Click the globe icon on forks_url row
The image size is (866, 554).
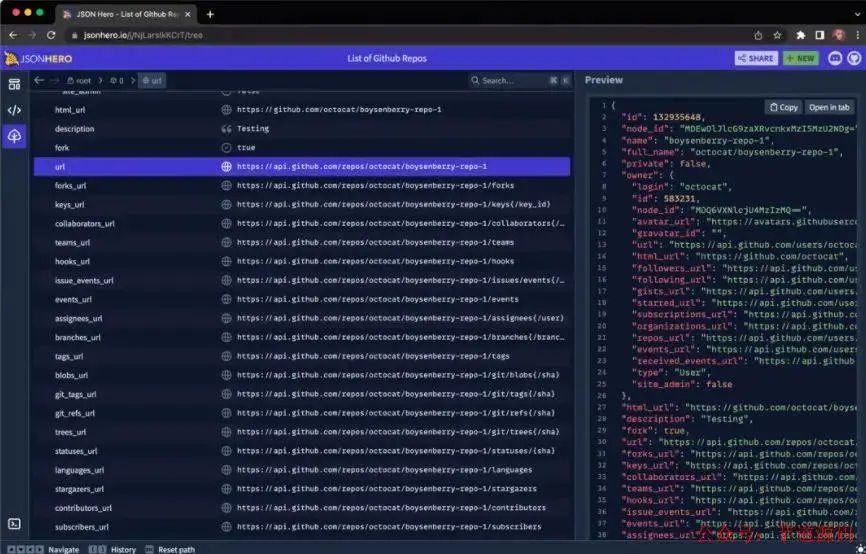point(226,186)
